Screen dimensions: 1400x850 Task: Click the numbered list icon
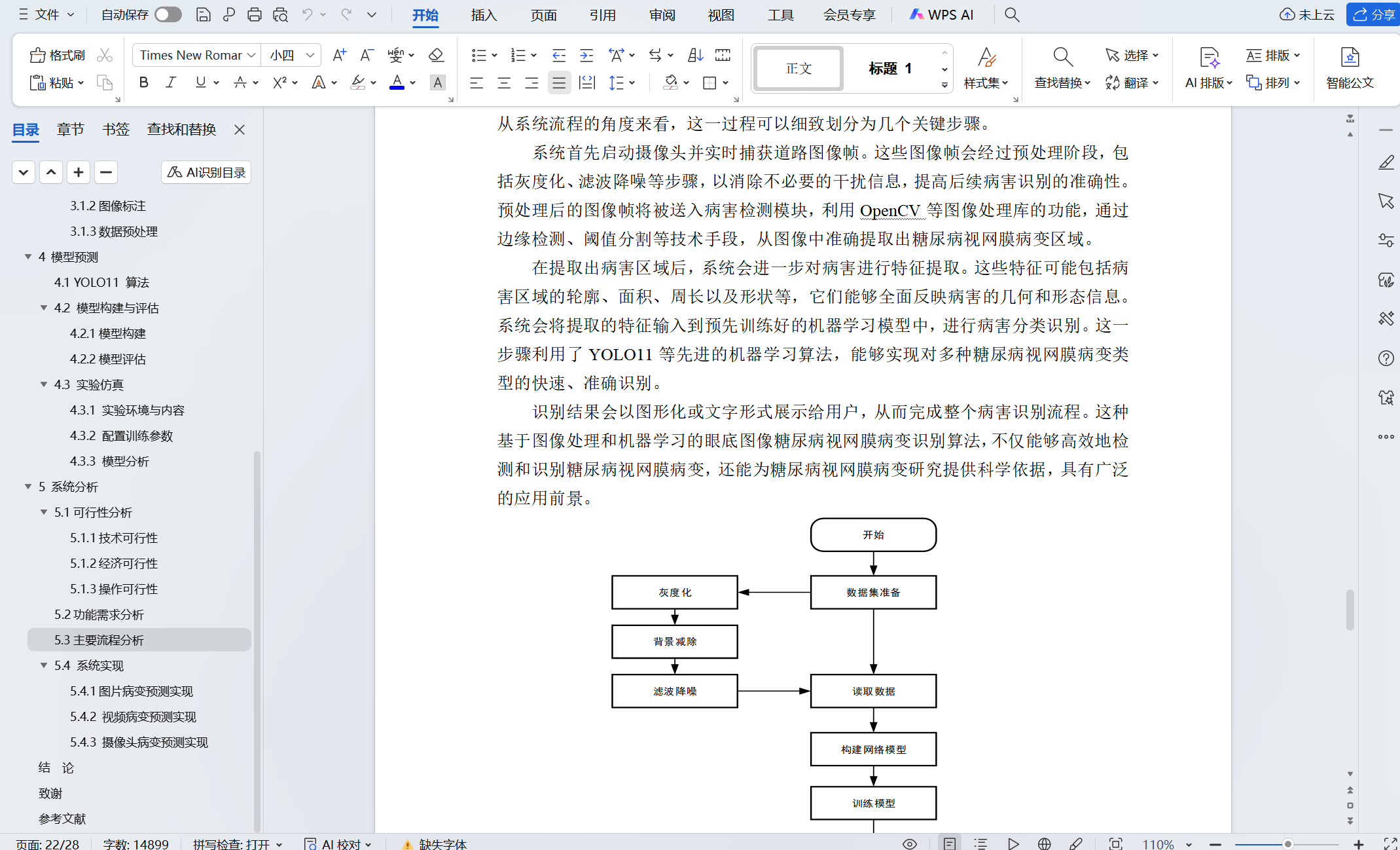(x=518, y=56)
